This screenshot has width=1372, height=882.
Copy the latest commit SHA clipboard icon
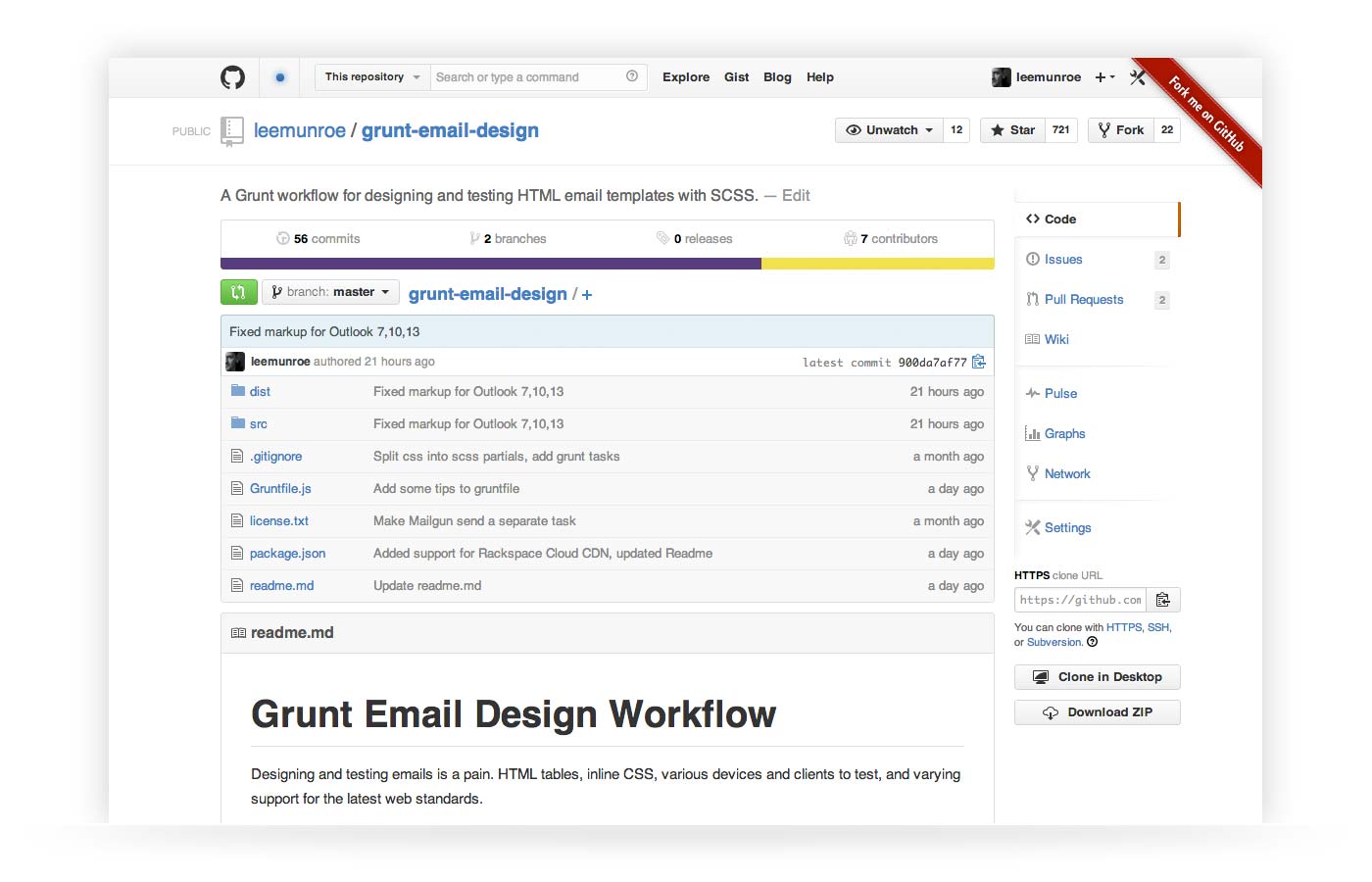[978, 362]
